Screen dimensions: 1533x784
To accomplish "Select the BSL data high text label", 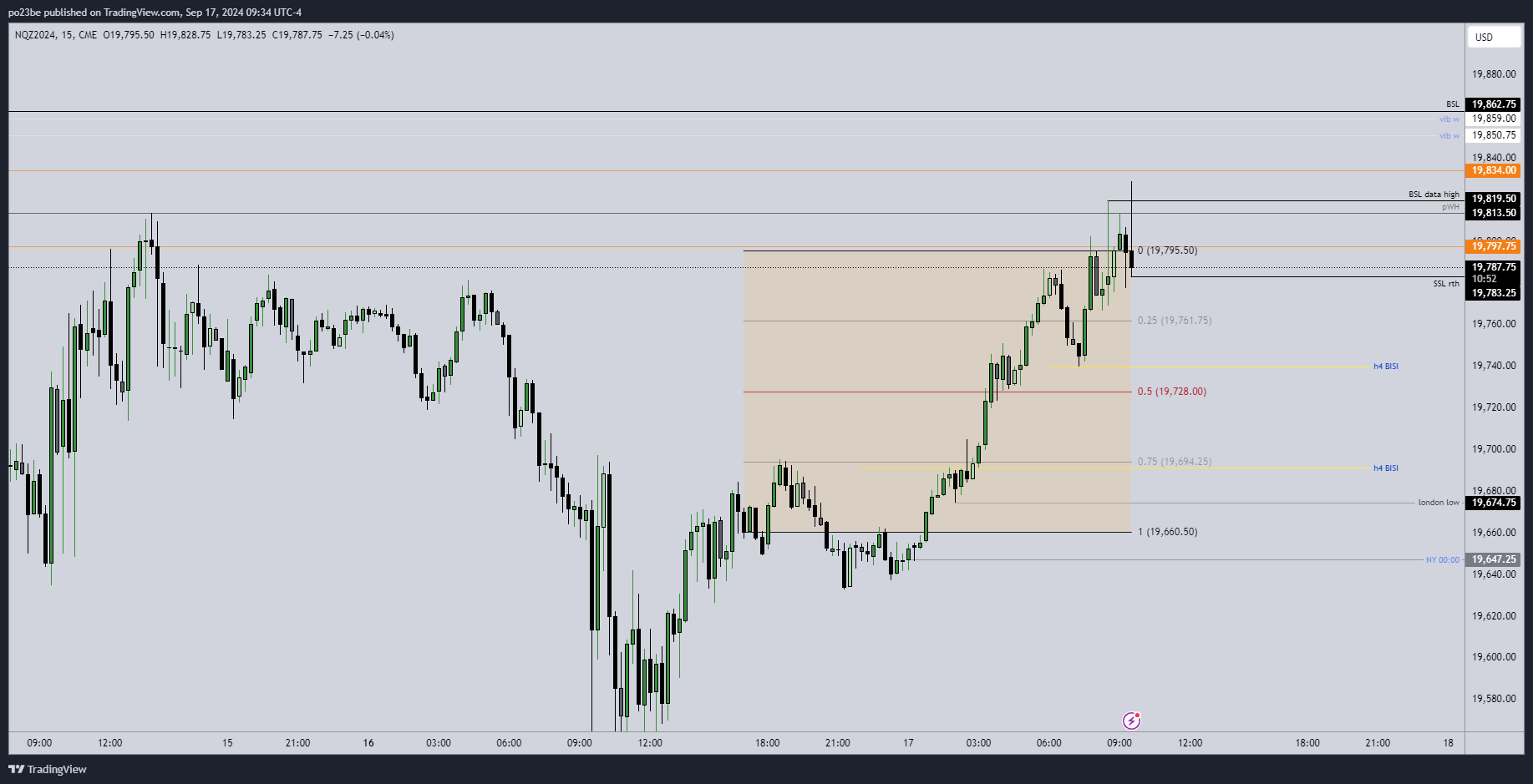I will click(1434, 195).
